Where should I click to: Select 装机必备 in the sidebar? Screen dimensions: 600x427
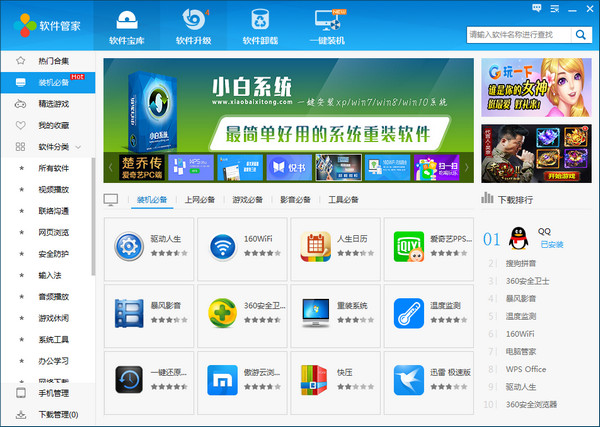click(48, 82)
